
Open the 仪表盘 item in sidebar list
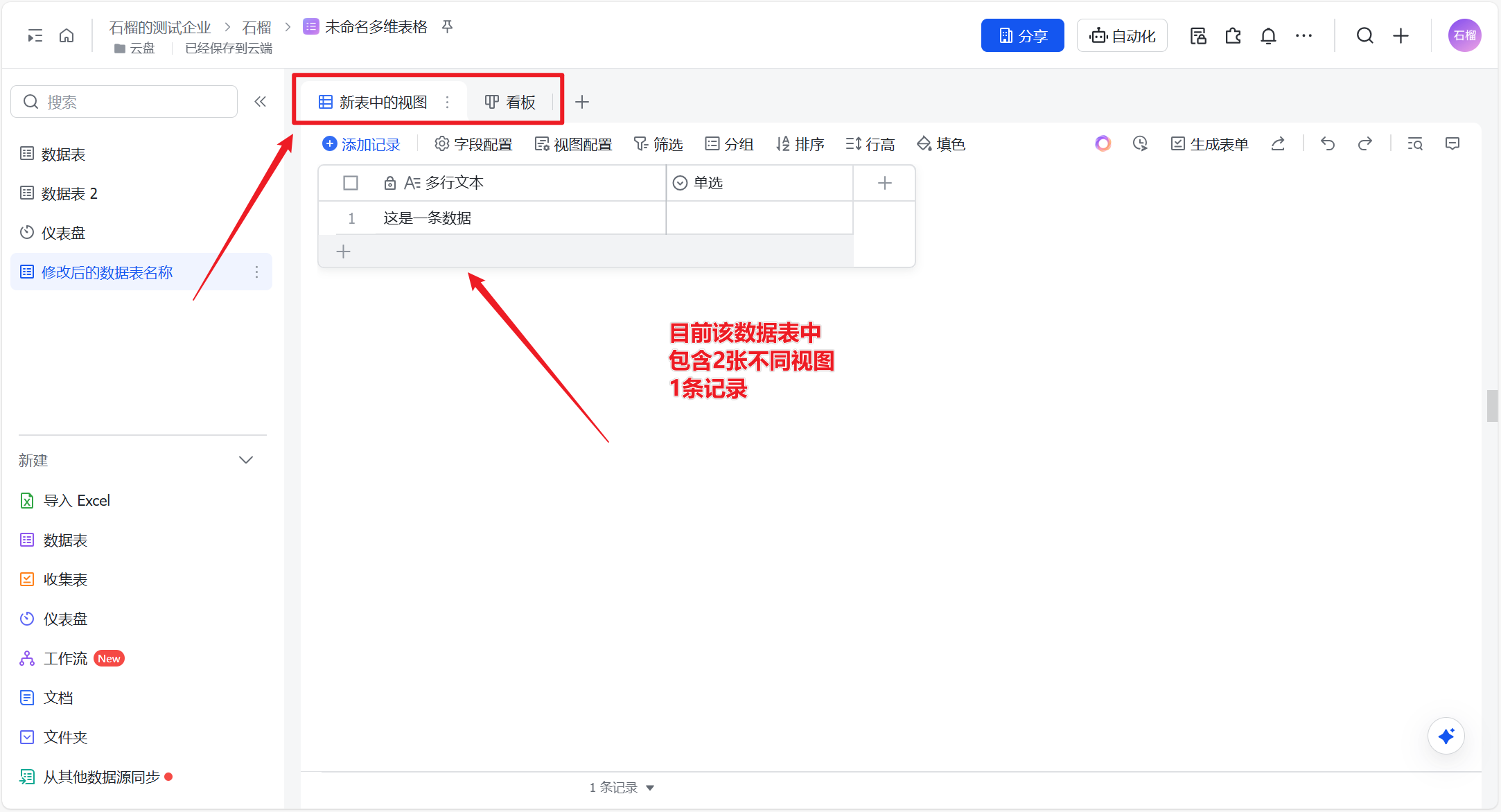coord(62,233)
